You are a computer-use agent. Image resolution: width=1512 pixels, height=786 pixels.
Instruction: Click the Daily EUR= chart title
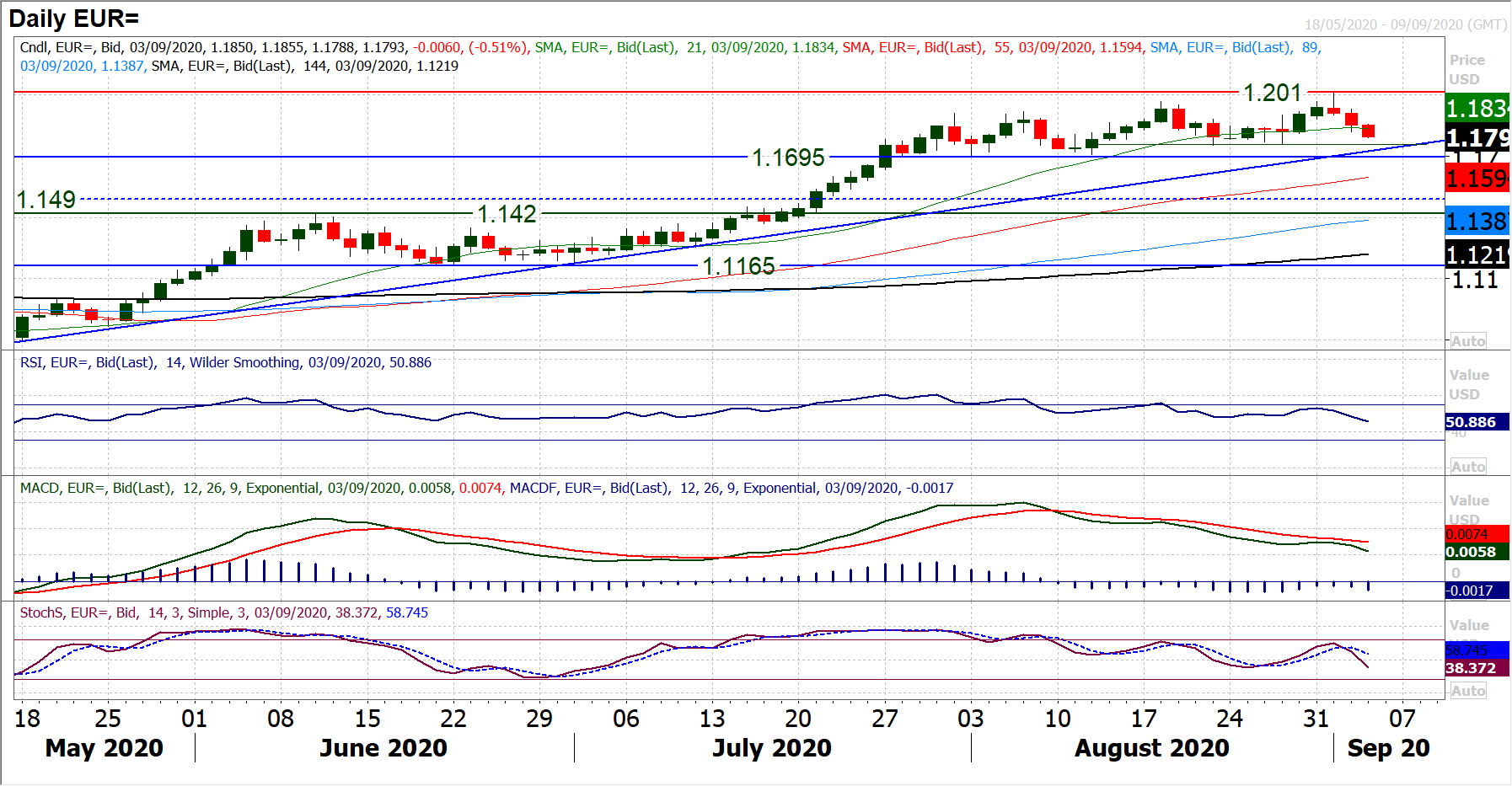[74, 19]
